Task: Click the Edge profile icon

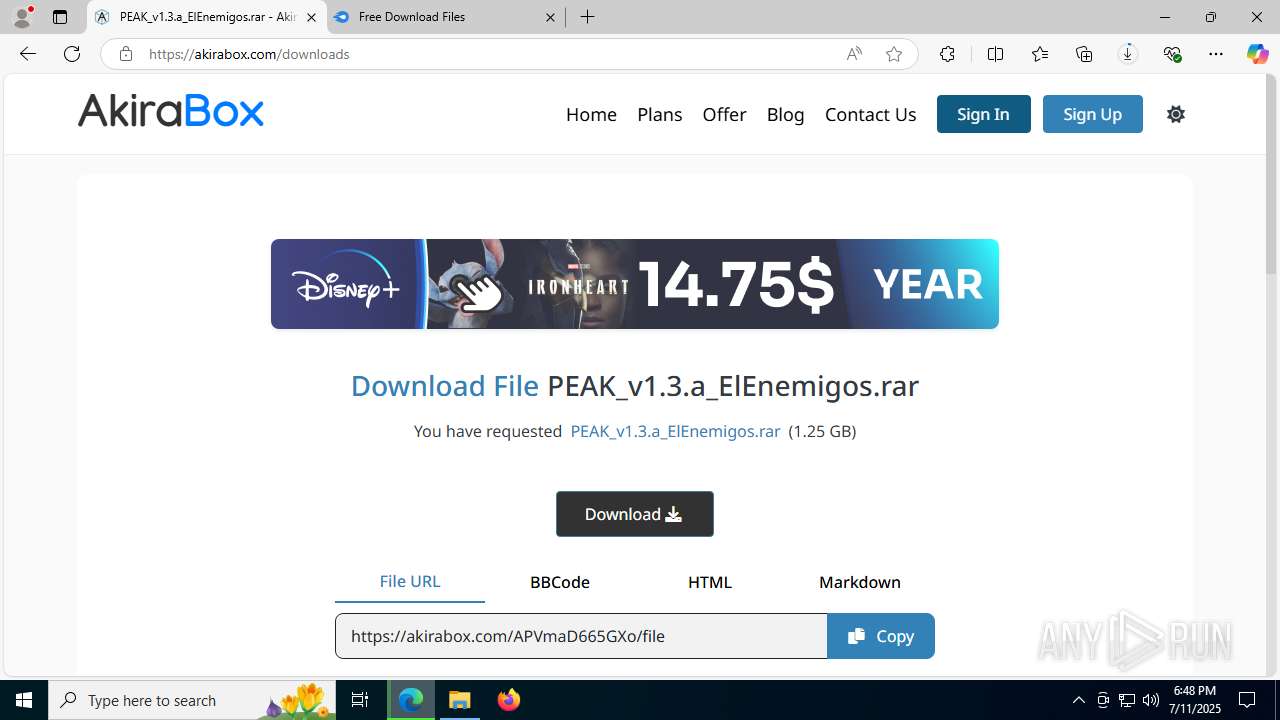Action: [22, 17]
